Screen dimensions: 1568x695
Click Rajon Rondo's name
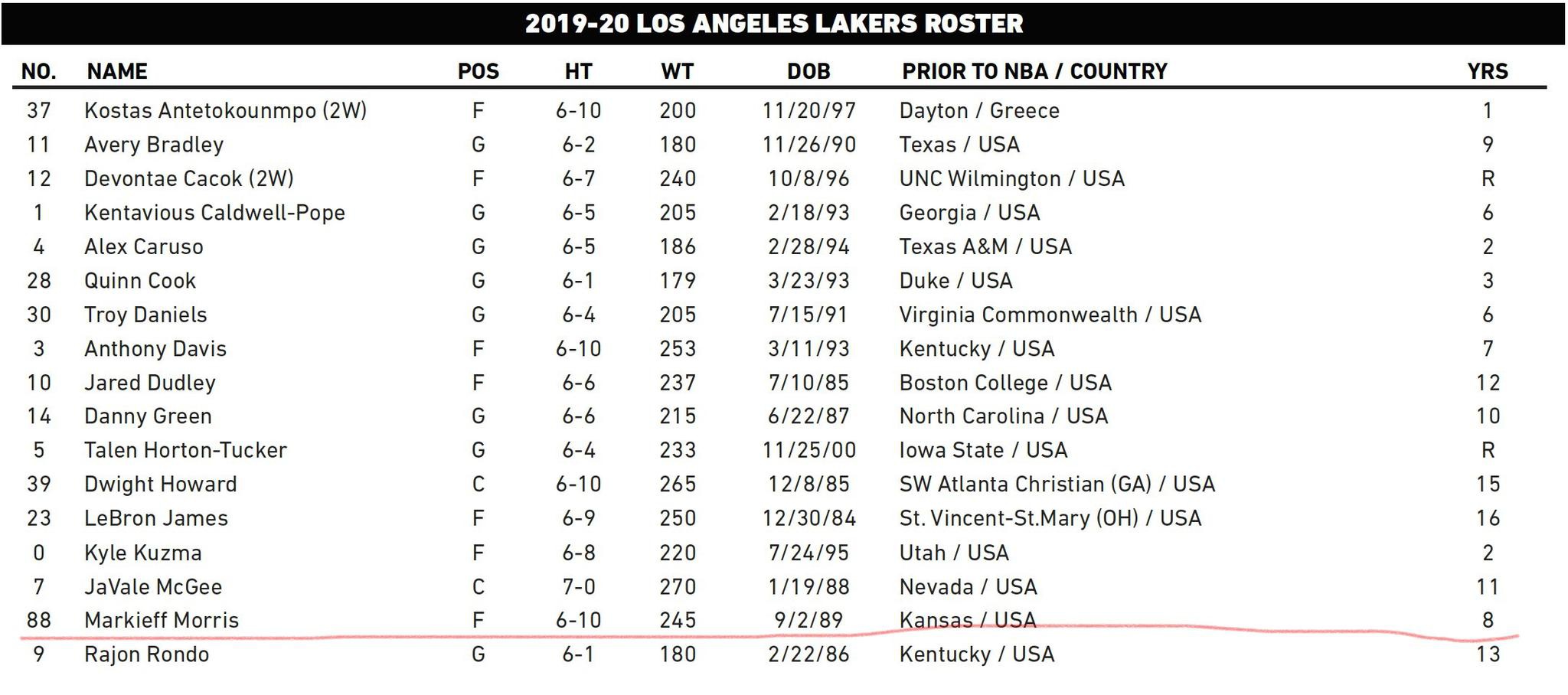point(146,654)
